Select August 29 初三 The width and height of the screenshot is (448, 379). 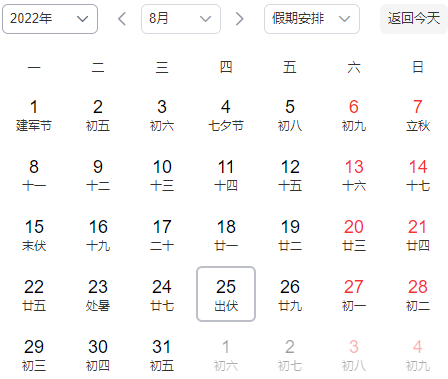pyautogui.click(x=34, y=355)
